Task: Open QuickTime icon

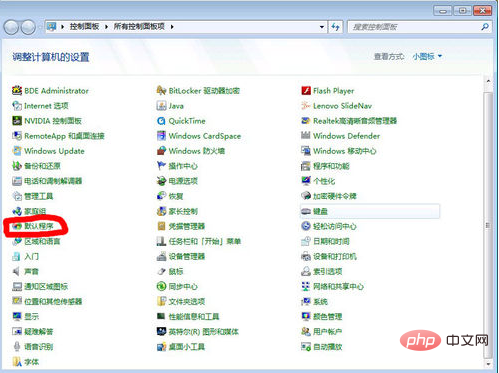Action: click(x=161, y=121)
